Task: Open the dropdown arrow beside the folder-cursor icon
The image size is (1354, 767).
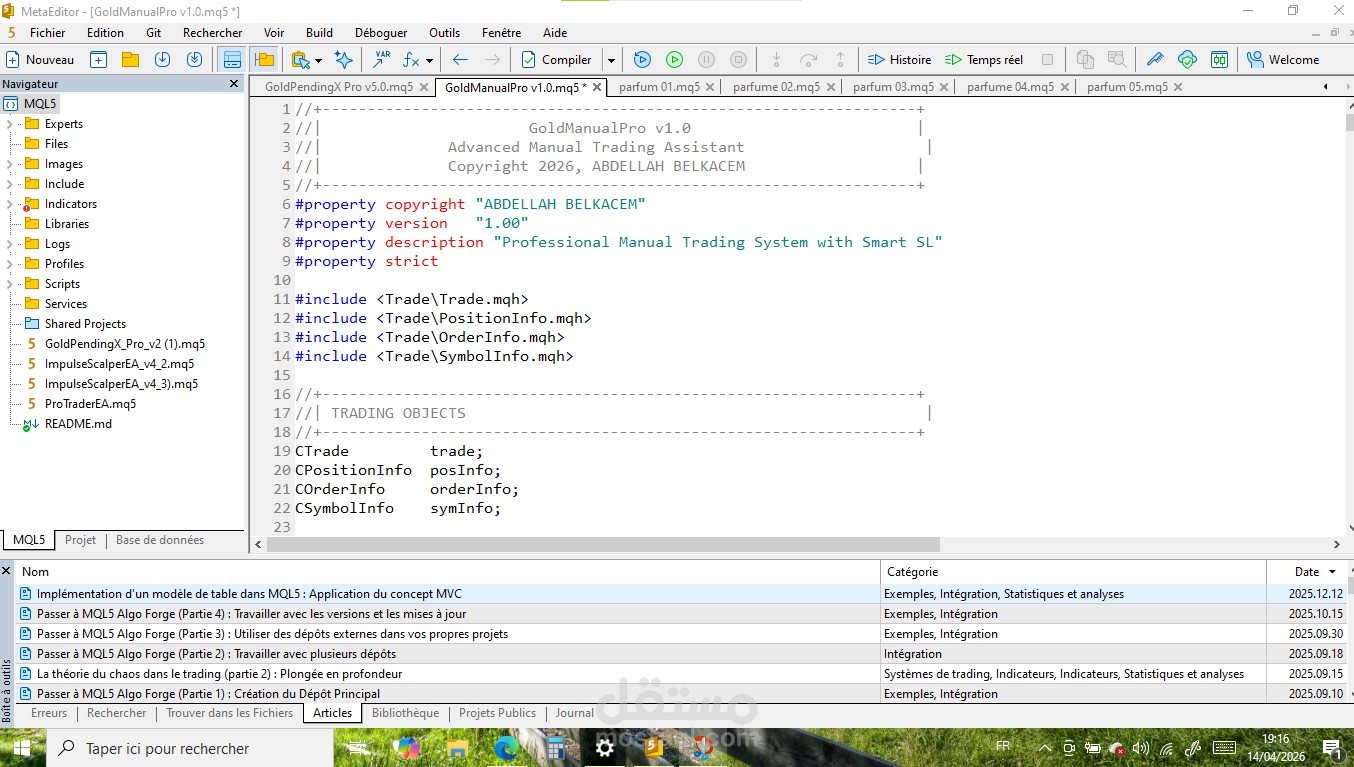Action: (317, 60)
